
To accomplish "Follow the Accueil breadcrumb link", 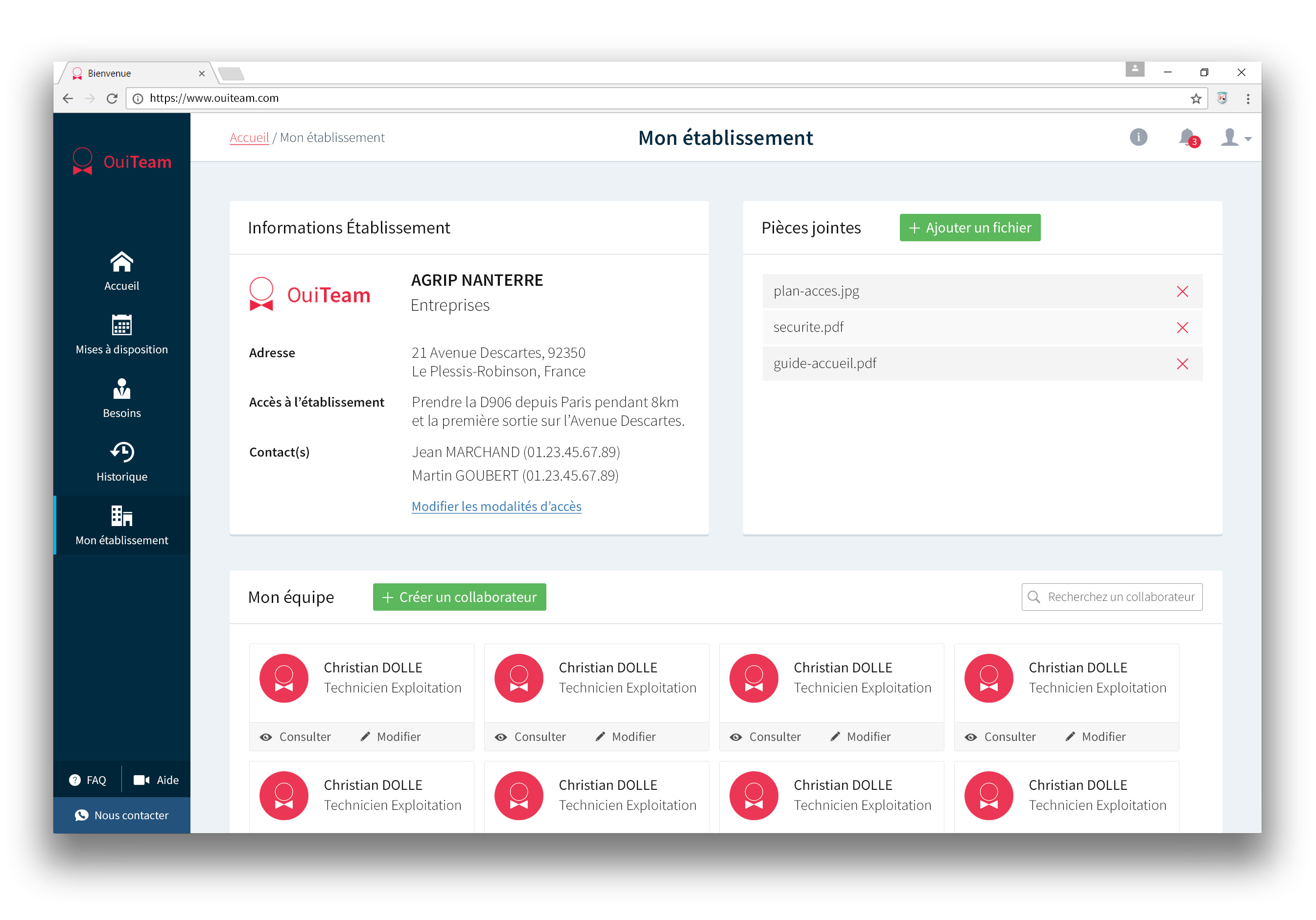I will pos(249,138).
